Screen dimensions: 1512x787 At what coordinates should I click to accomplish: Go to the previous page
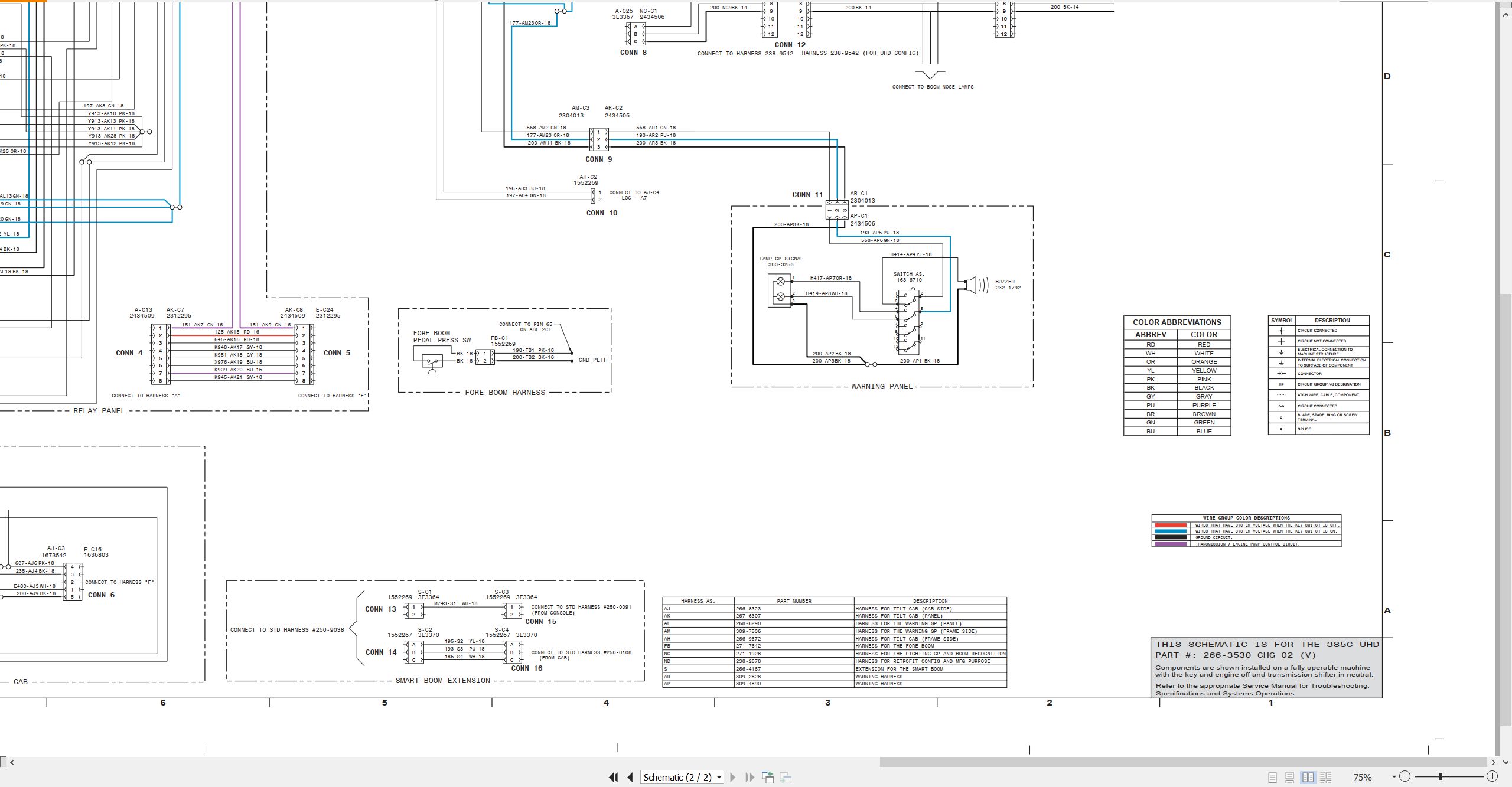click(630, 778)
